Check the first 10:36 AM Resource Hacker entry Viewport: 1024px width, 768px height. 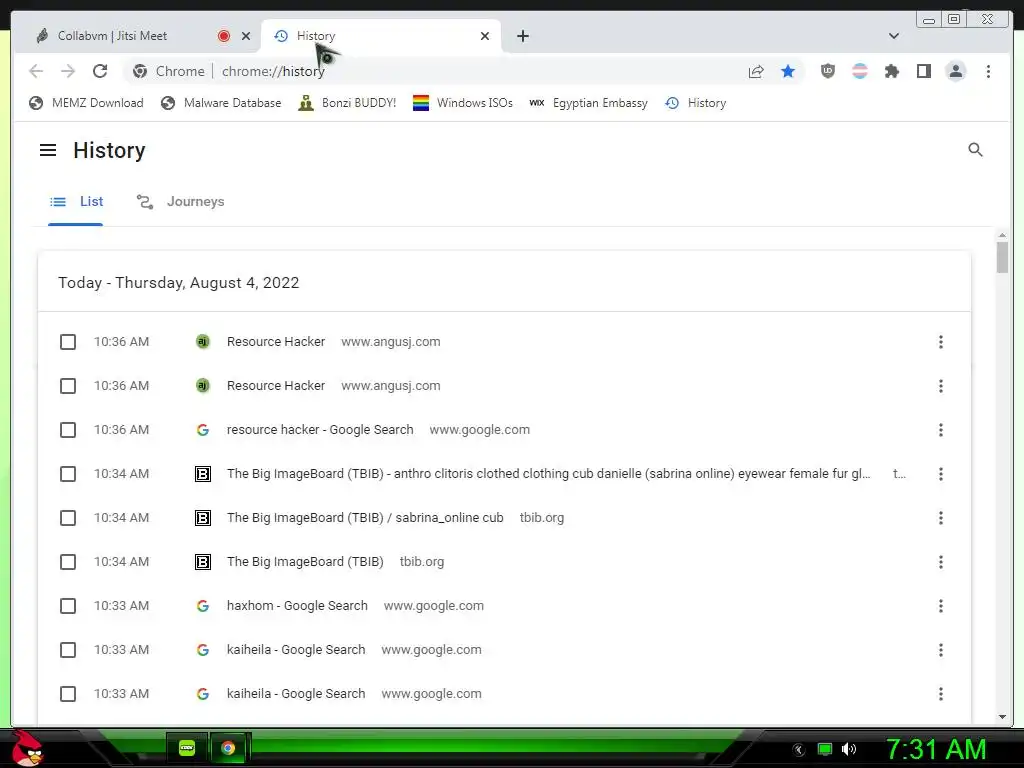click(x=68, y=342)
